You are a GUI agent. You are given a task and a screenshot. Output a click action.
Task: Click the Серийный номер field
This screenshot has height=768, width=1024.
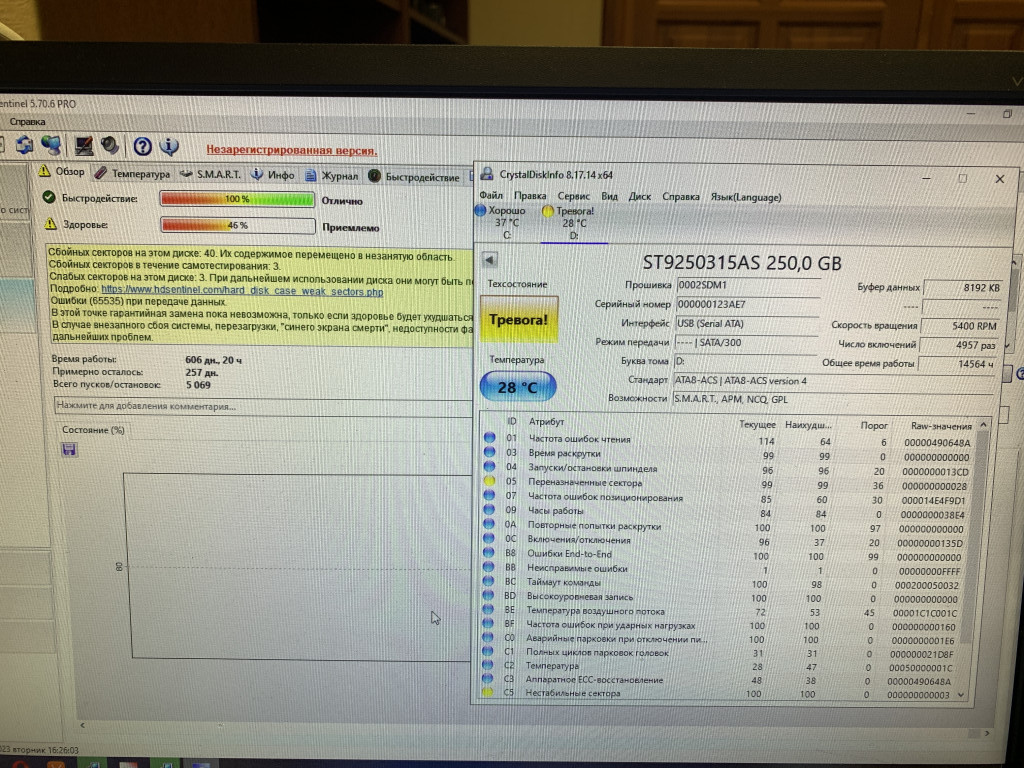pyautogui.click(x=748, y=304)
